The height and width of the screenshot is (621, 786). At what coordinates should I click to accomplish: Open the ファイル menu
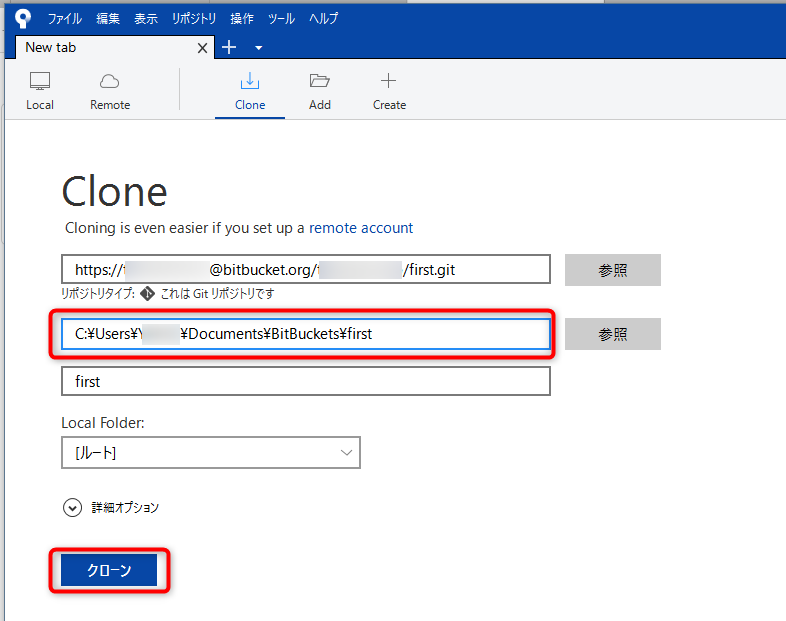[x=65, y=19]
